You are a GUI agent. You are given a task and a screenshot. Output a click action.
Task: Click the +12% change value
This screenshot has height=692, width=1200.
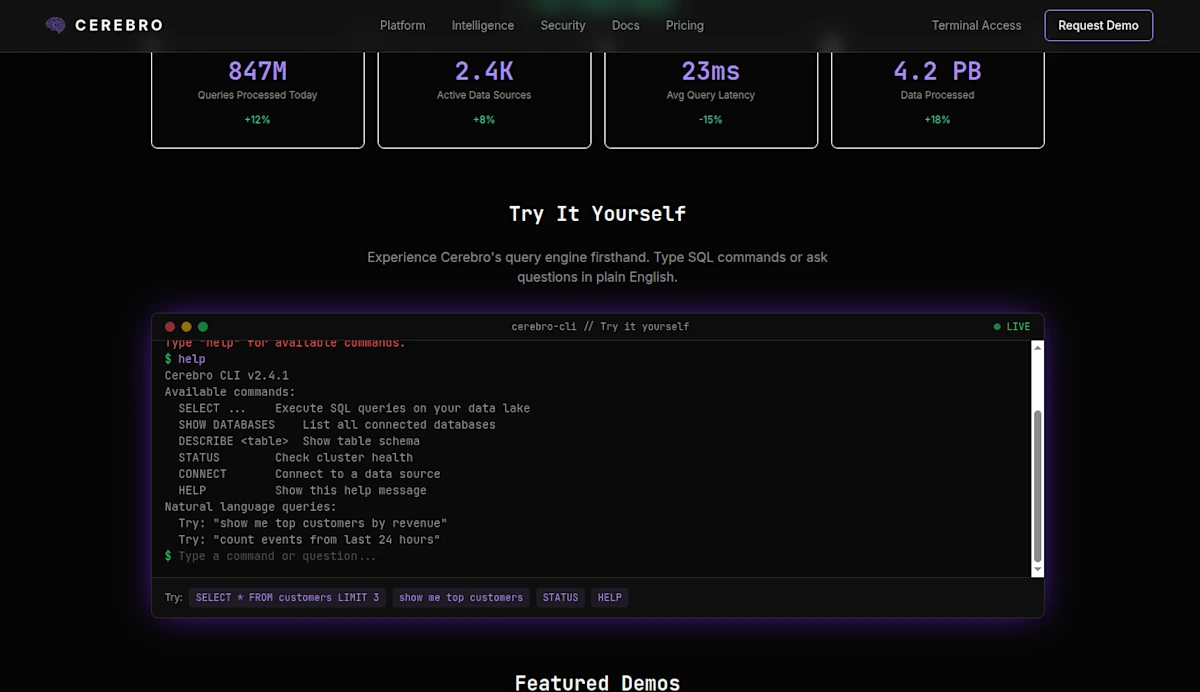tap(258, 119)
